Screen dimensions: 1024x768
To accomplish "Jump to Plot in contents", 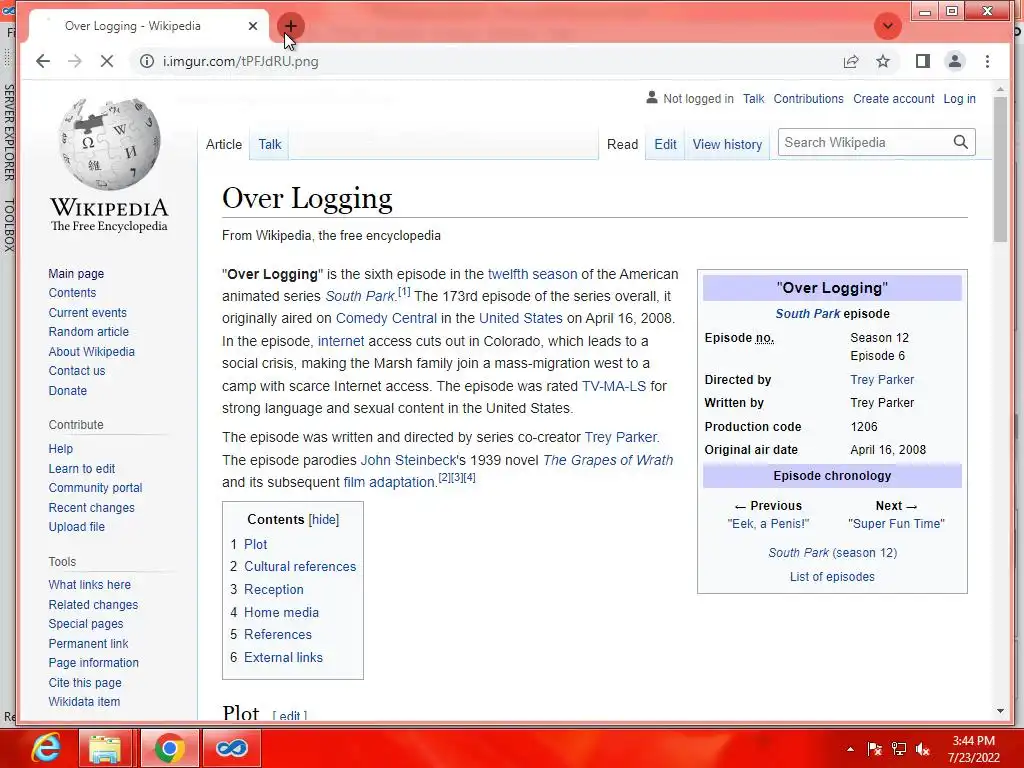I will [x=255, y=544].
